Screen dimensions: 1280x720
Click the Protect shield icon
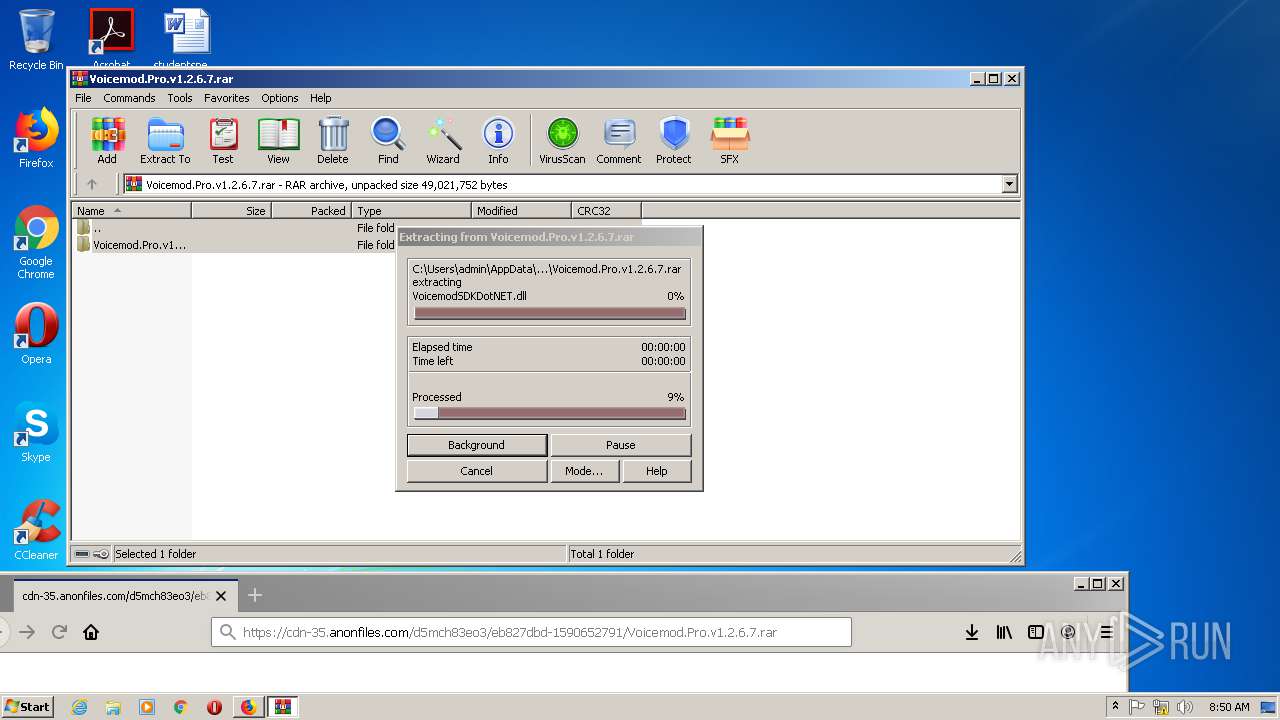click(x=674, y=141)
